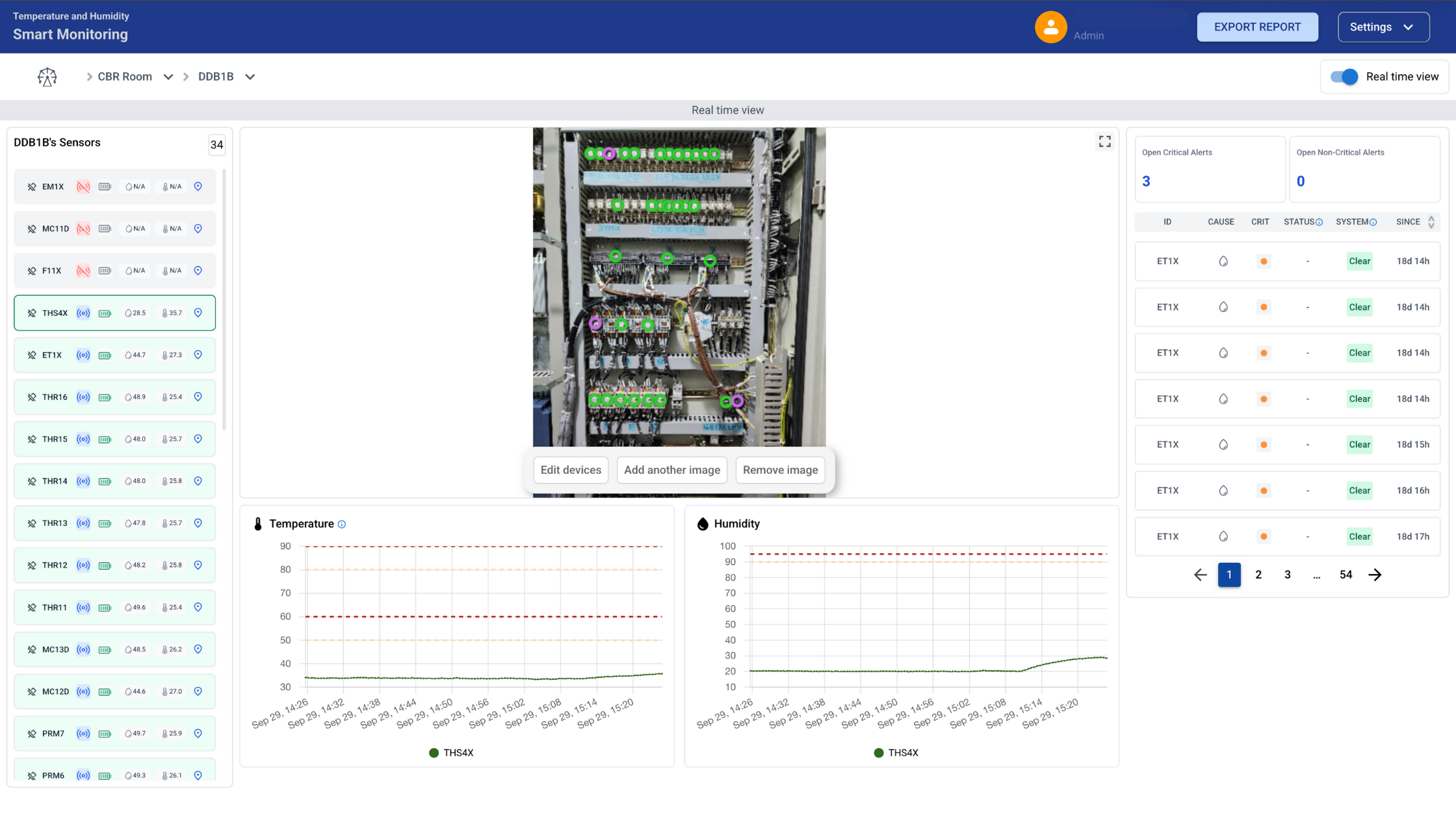Click the Clear badge on 18d 15h alert
This screenshot has width=1456, height=819.
(x=1359, y=445)
